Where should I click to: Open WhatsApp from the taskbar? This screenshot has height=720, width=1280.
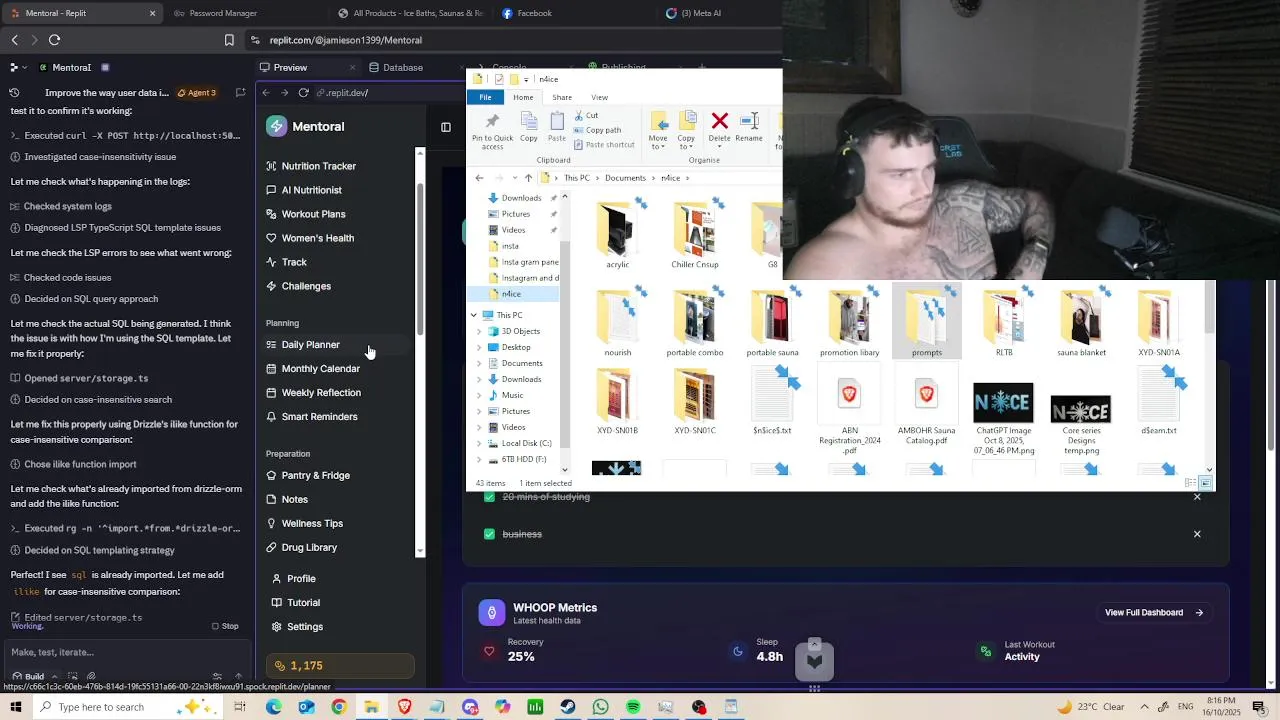point(600,707)
